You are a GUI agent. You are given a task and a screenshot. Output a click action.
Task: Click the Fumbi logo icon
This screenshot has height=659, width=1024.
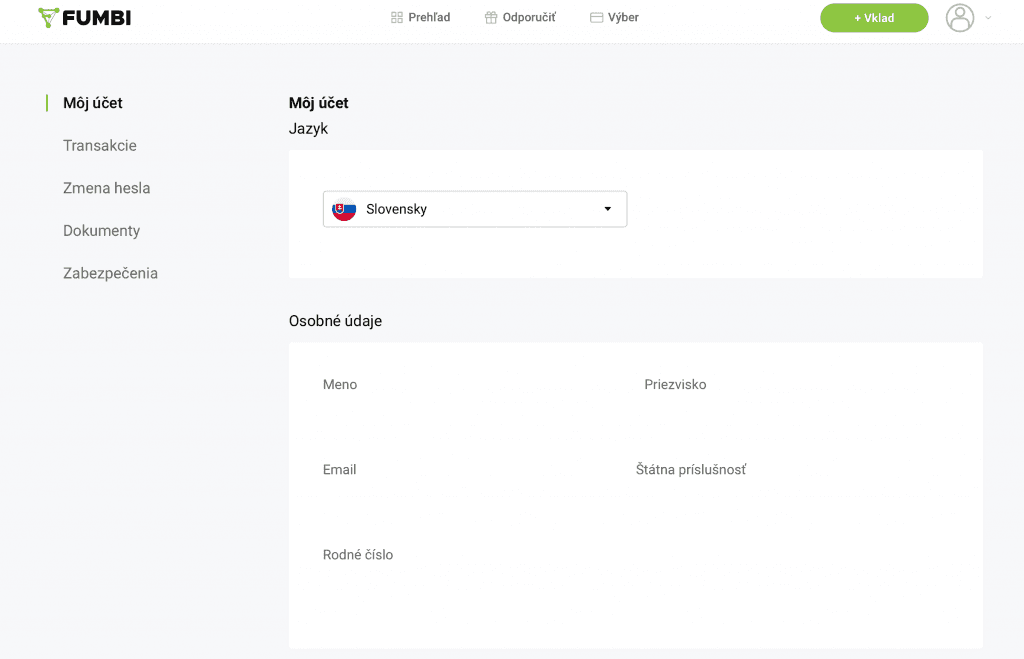pos(48,17)
